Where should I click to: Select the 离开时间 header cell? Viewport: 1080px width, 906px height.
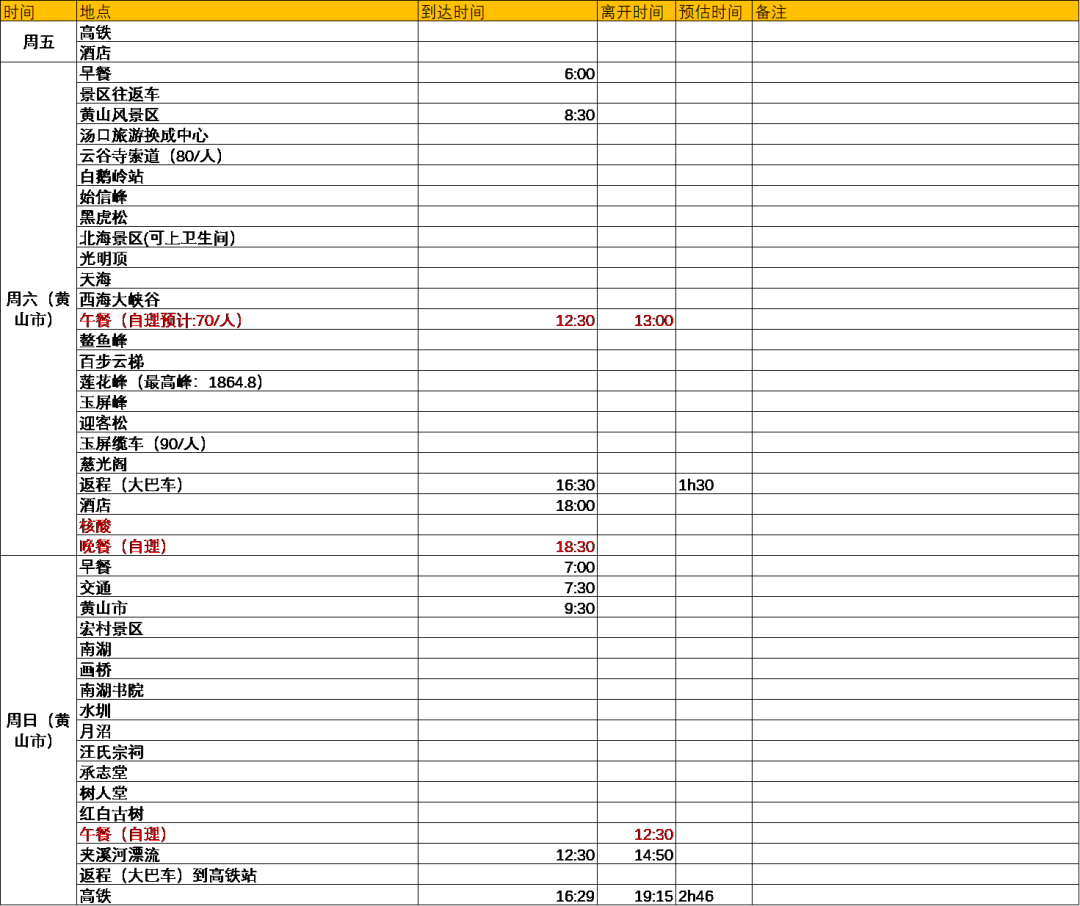point(636,12)
